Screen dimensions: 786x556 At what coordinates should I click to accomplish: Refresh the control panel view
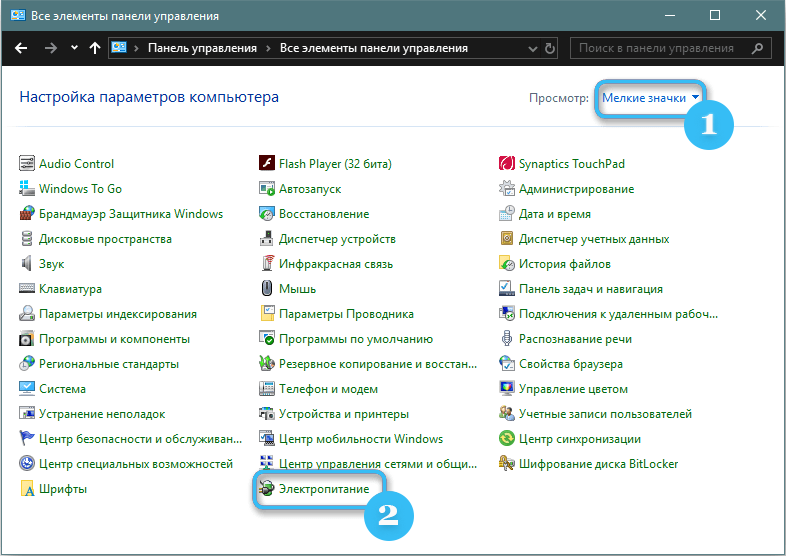coord(550,49)
